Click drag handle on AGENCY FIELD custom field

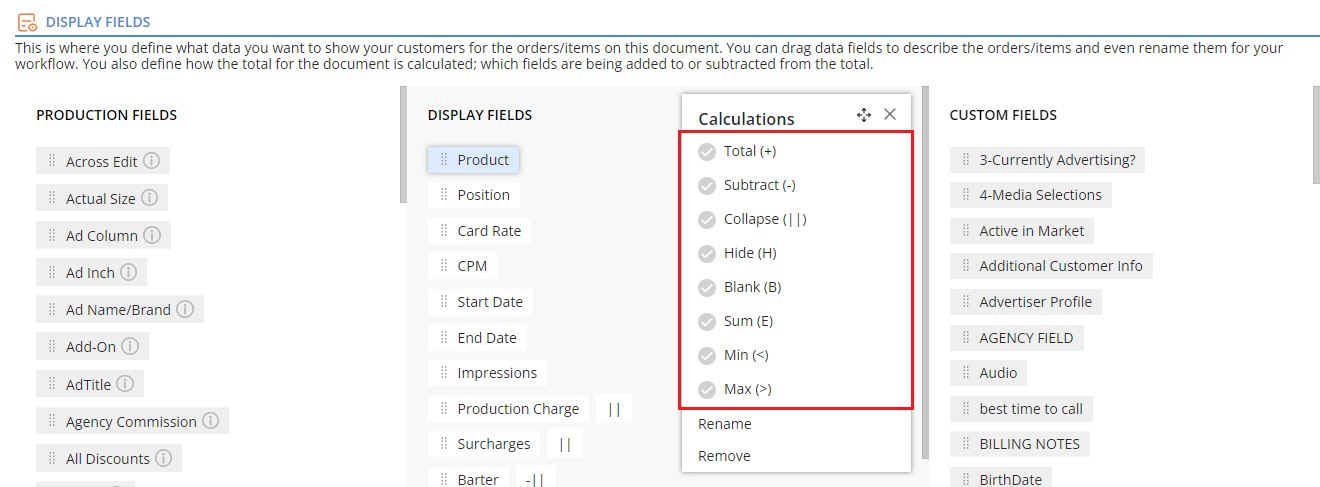pos(966,338)
